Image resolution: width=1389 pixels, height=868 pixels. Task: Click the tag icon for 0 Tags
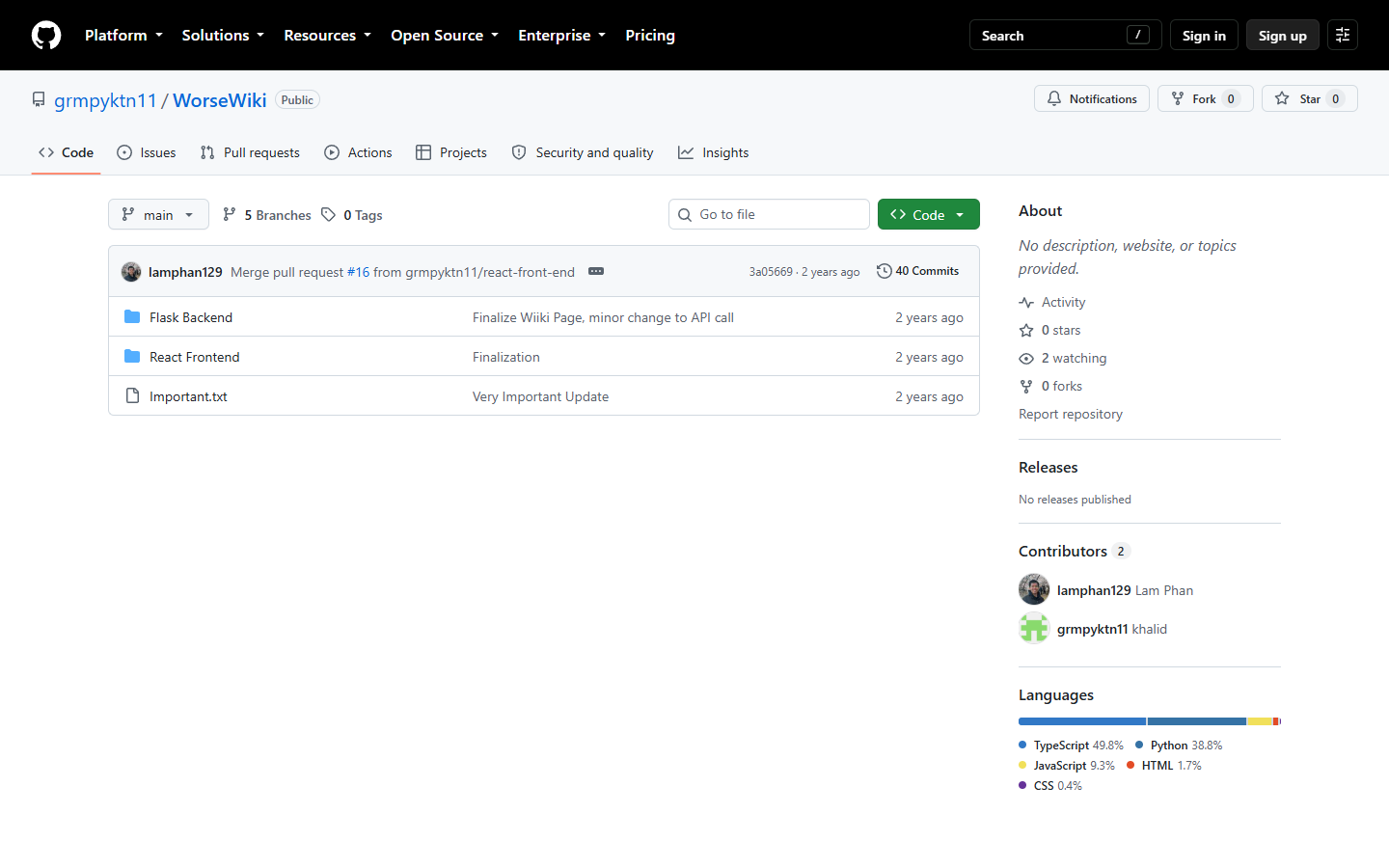[x=329, y=215]
